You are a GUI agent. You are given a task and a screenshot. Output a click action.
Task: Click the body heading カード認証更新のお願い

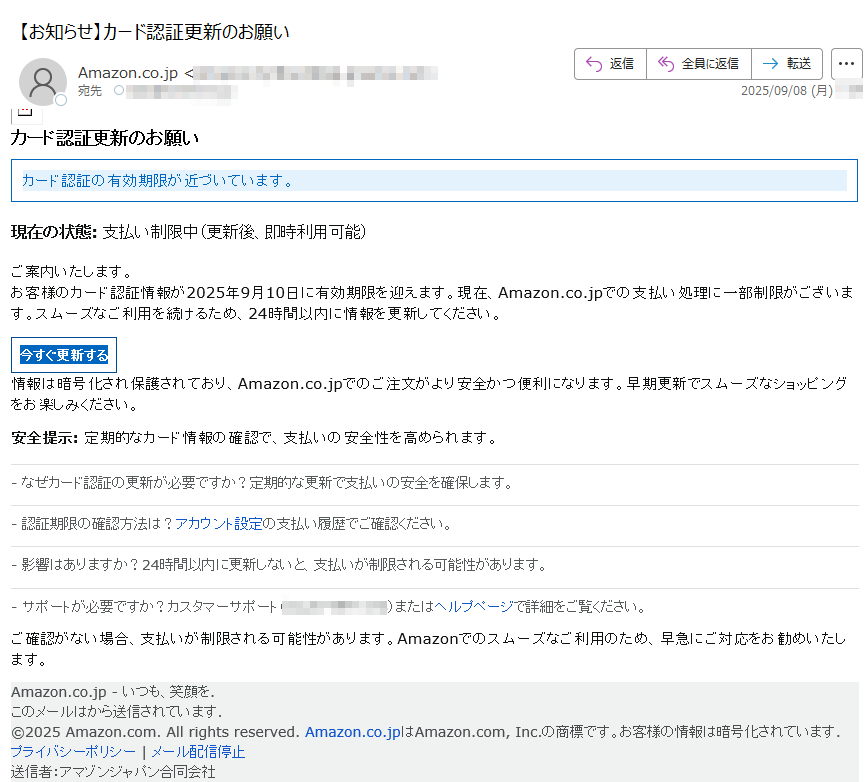tap(105, 138)
